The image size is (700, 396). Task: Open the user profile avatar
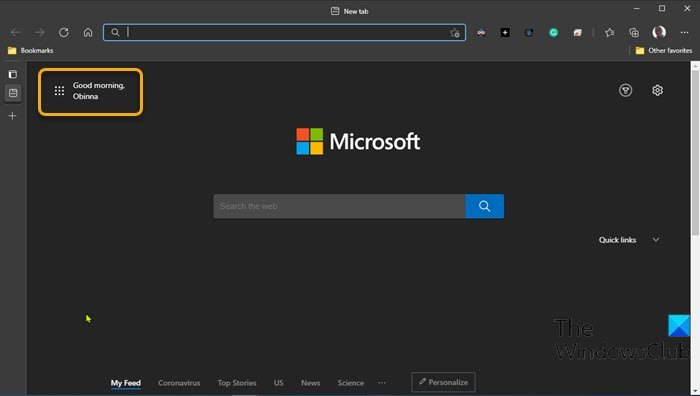tap(659, 32)
